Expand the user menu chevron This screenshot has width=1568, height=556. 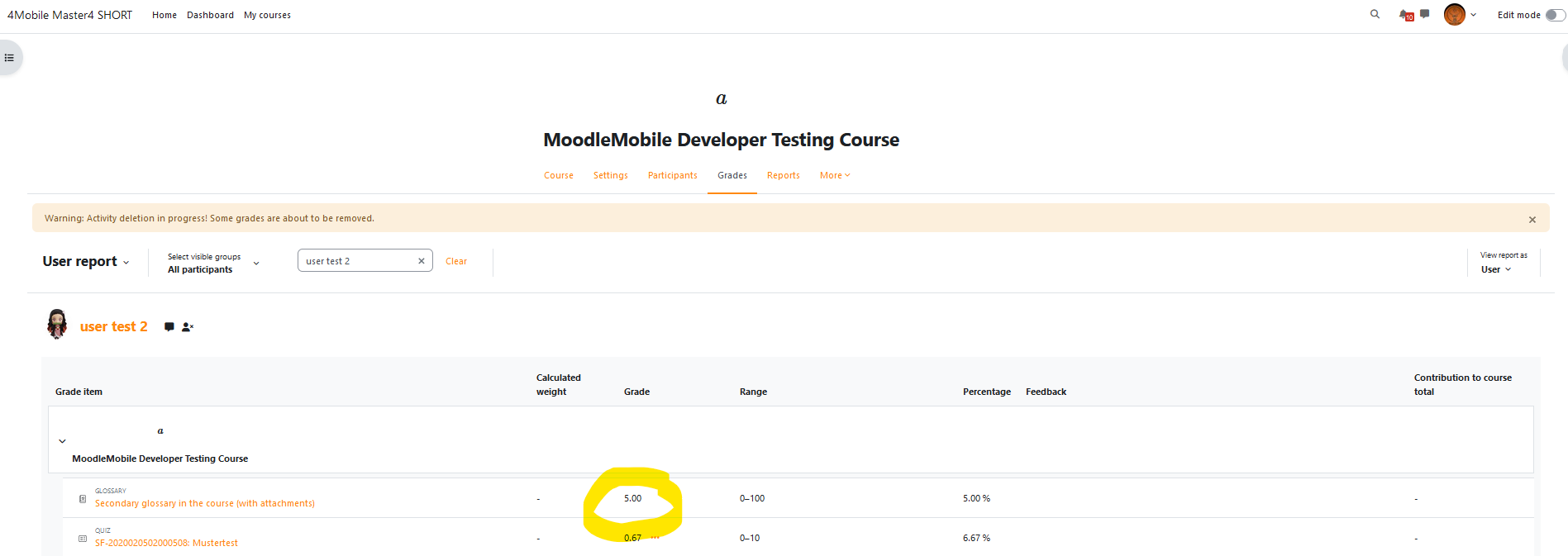pyautogui.click(x=1473, y=15)
